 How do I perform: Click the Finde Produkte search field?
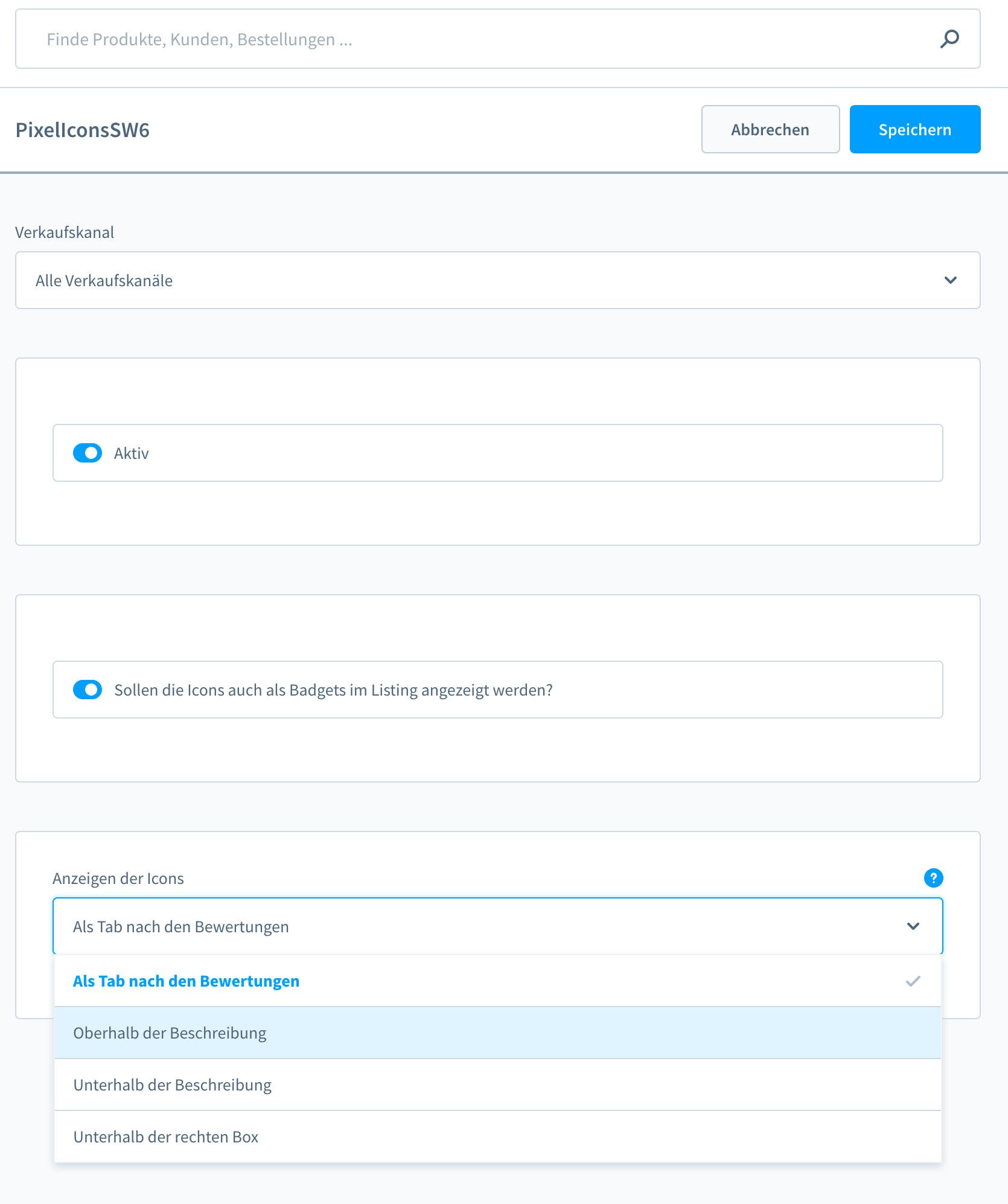click(x=497, y=39)
